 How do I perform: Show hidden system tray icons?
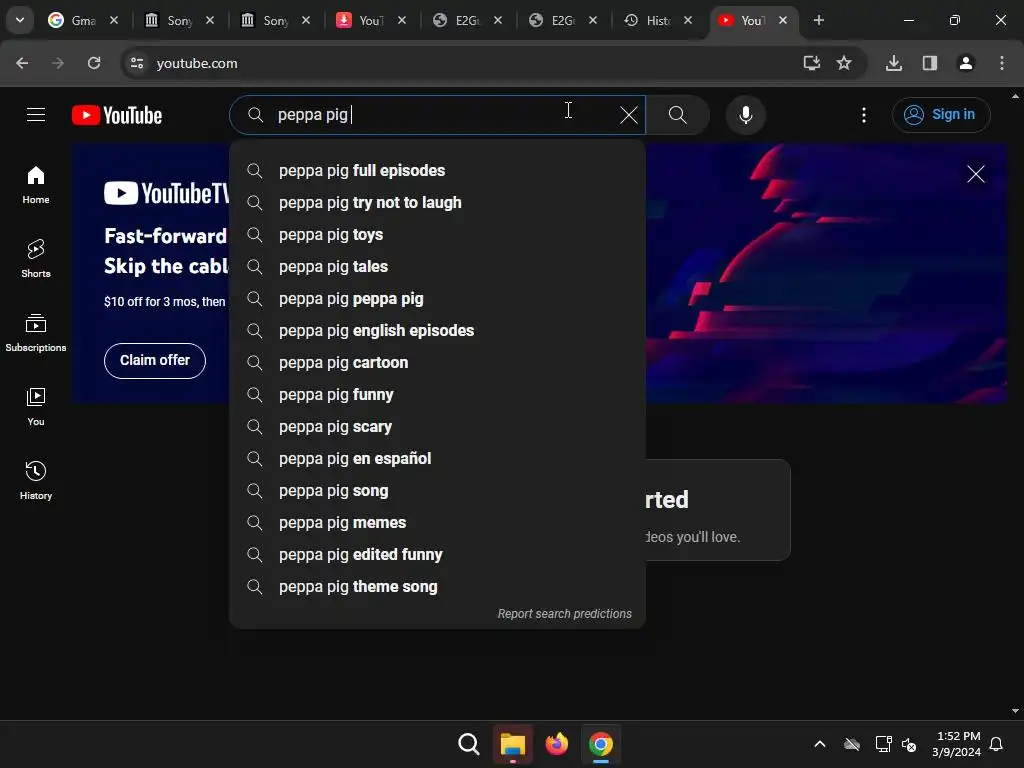point(820,744)
